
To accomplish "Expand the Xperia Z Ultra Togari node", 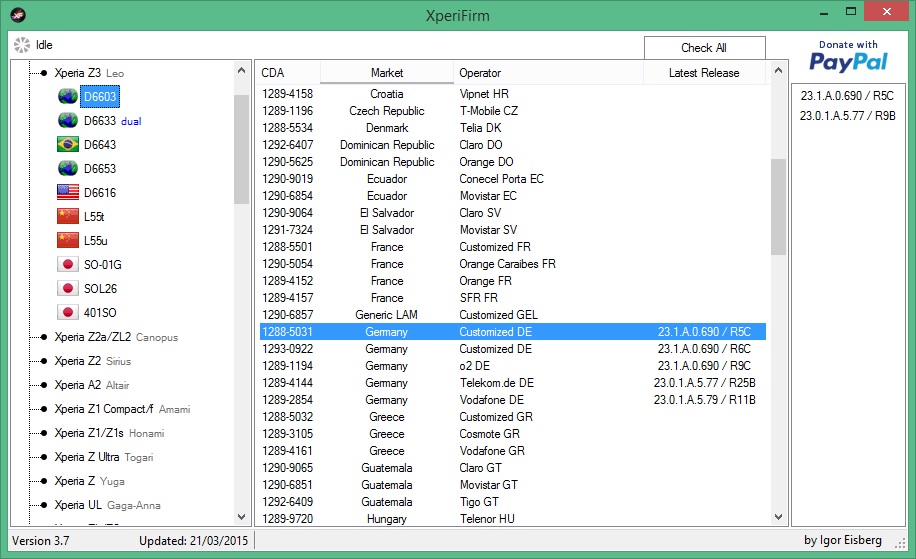I will pyautogui.click(x=44, y=457).
